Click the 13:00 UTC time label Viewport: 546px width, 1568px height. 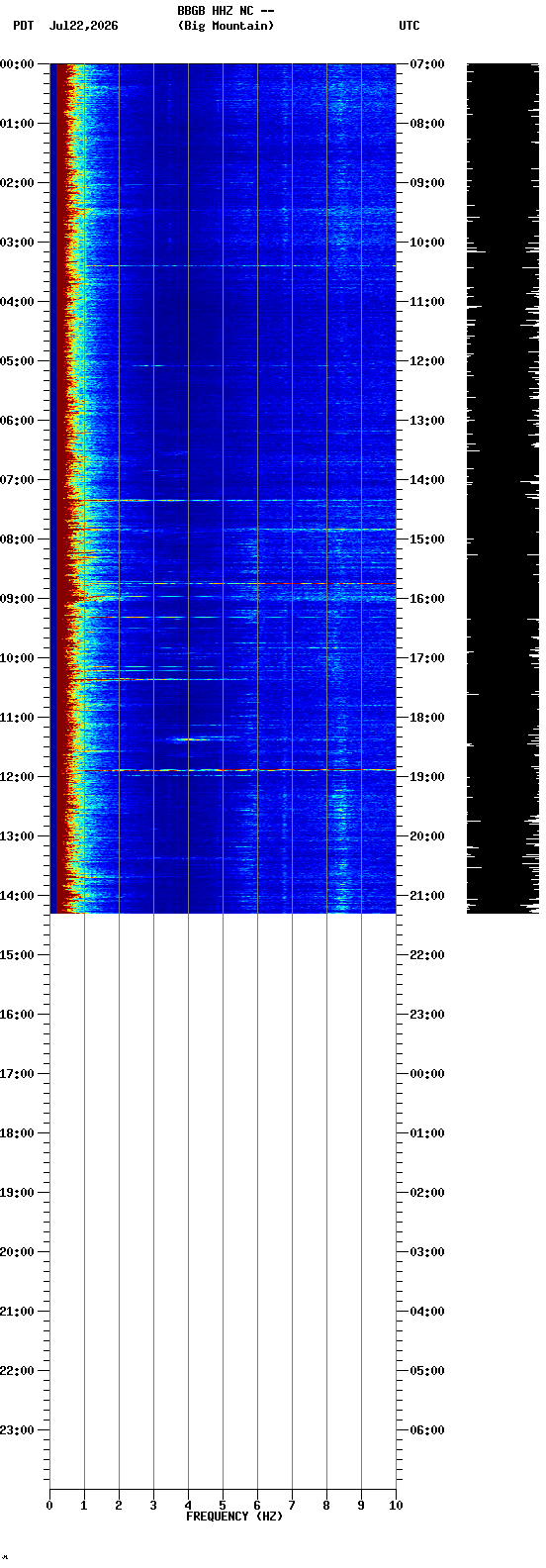427,421
